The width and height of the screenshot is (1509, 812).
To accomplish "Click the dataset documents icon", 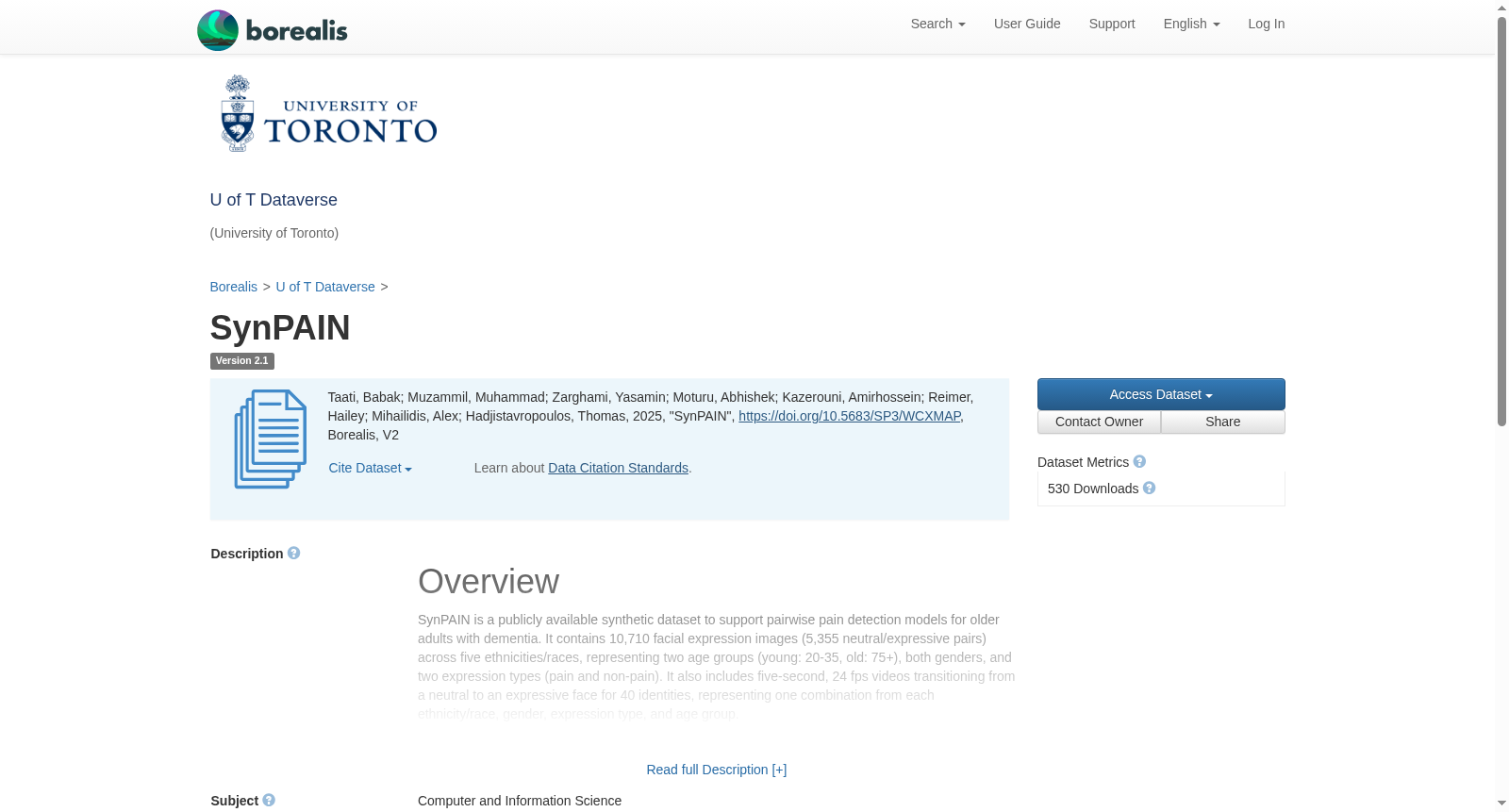I will pyautogui.click(x=271, y=439).
